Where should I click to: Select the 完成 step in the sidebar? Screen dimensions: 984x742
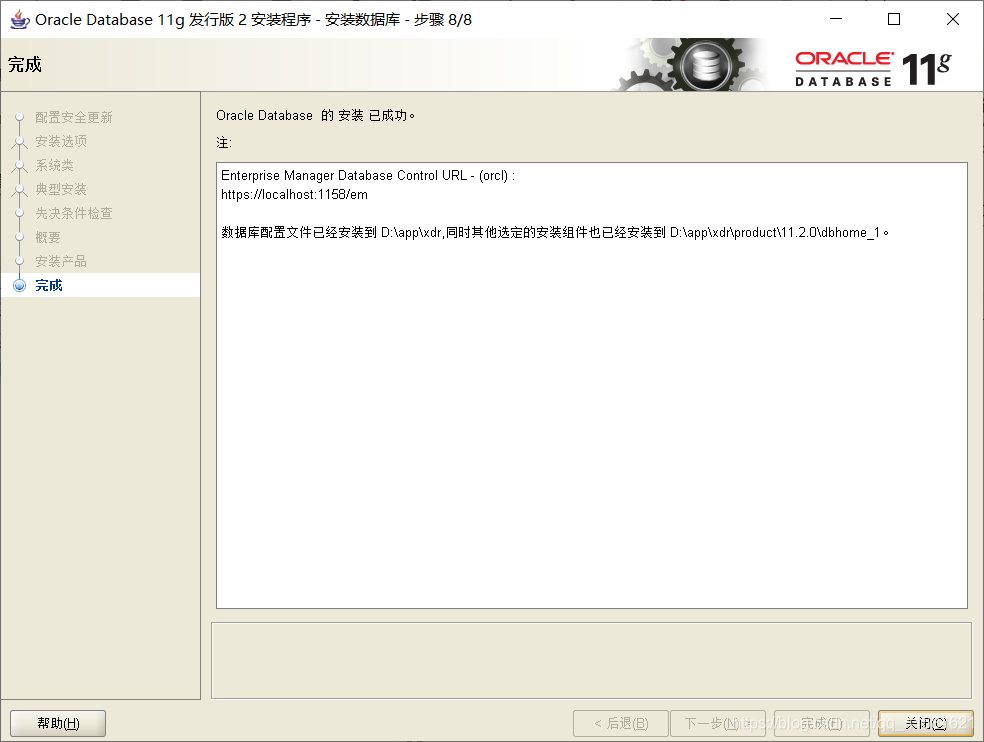tap(49, 285)
